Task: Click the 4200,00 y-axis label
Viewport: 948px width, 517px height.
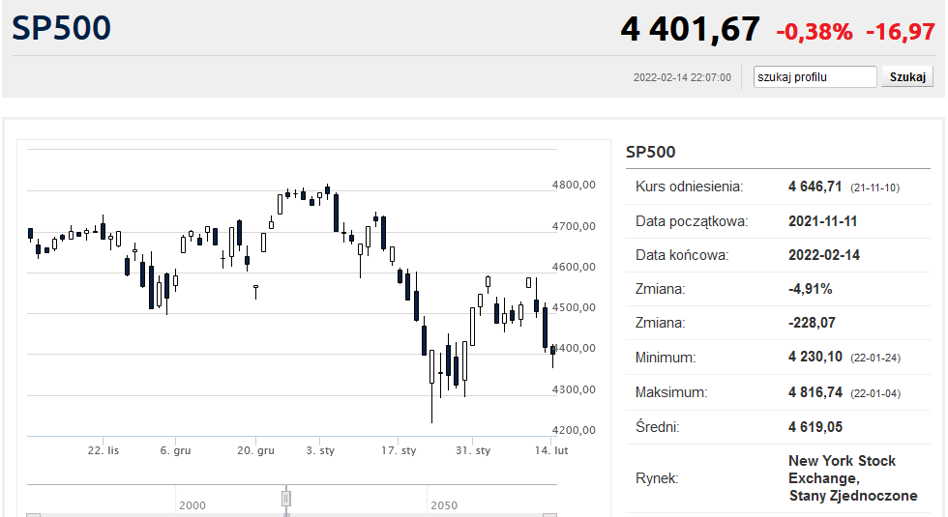Action: (574, 430)
